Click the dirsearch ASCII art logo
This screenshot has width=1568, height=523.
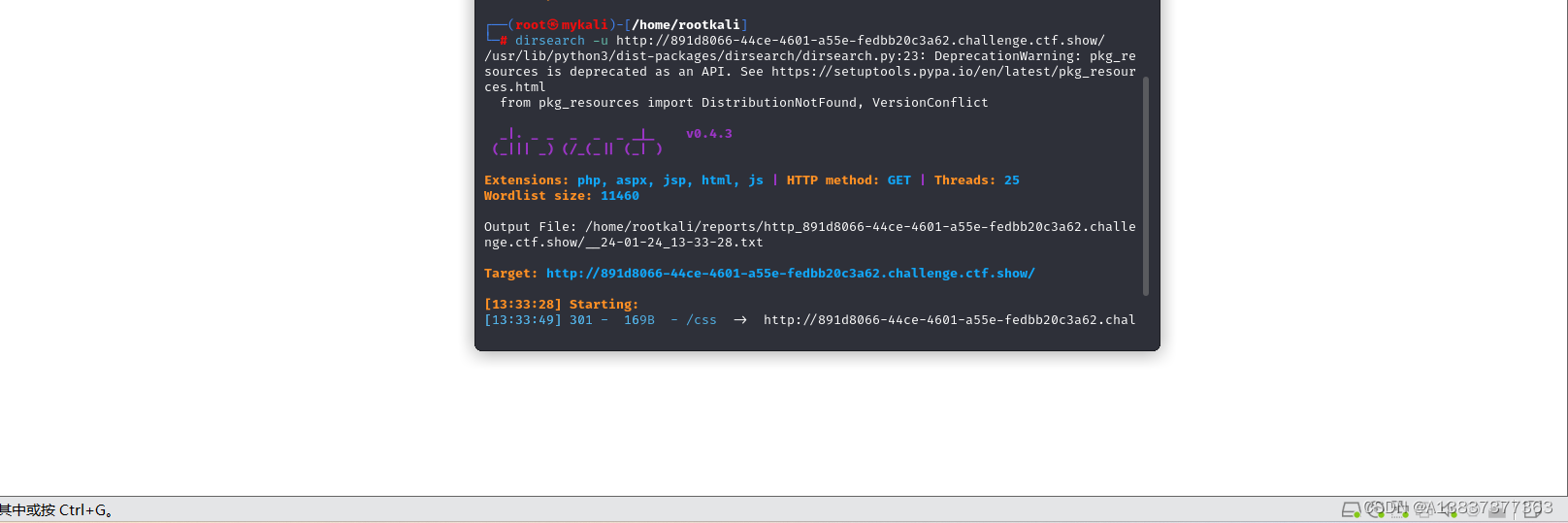tap(577, 142)
